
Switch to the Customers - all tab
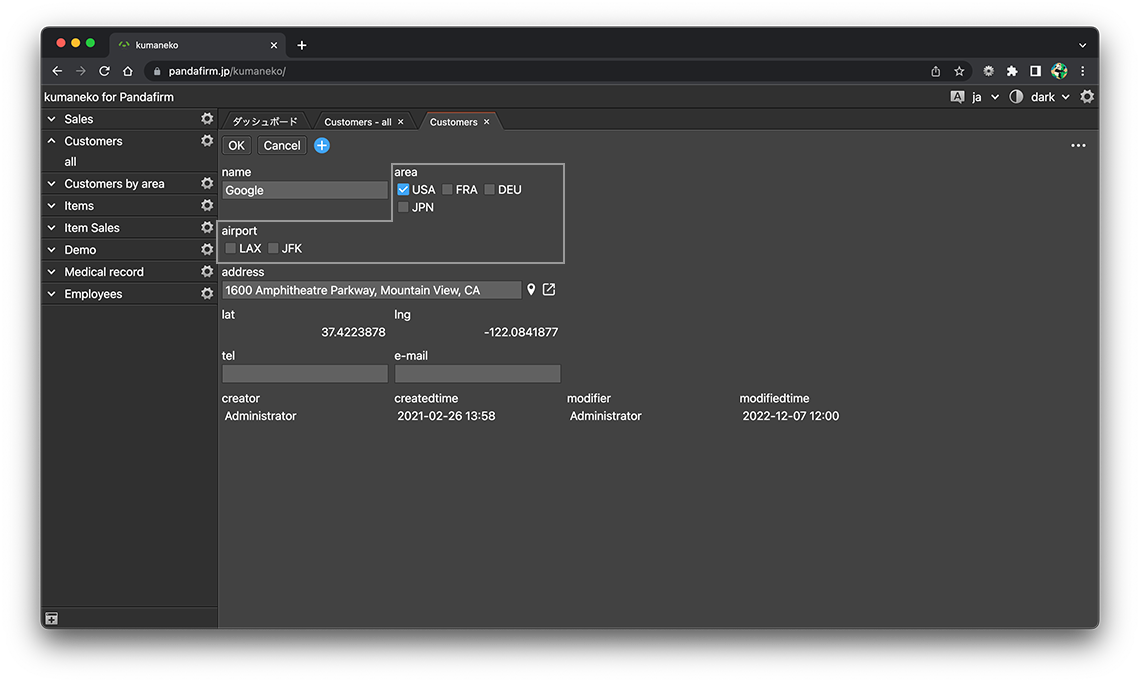pos(357,122)
